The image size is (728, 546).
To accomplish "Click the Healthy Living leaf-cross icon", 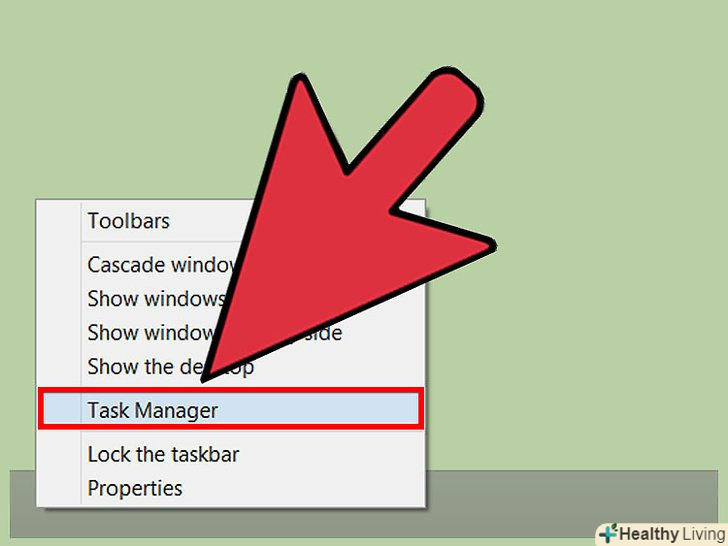I will coord(608,533).
